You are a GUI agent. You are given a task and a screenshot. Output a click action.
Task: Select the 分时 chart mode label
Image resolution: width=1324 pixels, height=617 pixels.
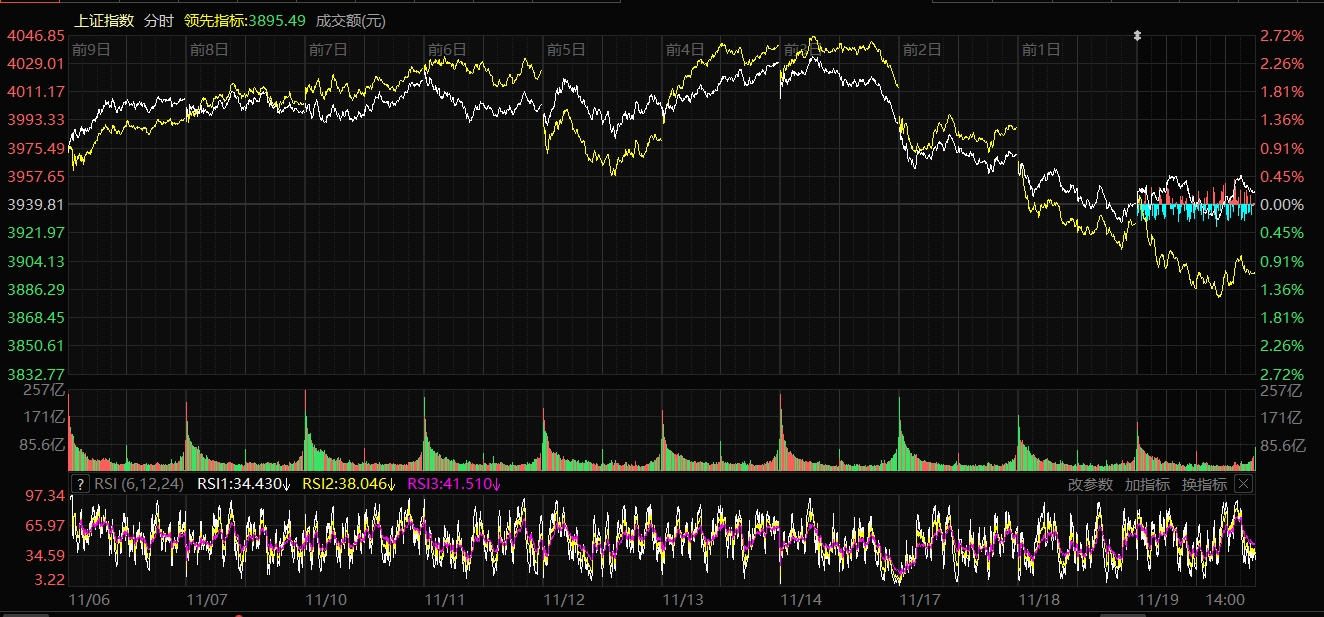(x=158, y=20)
